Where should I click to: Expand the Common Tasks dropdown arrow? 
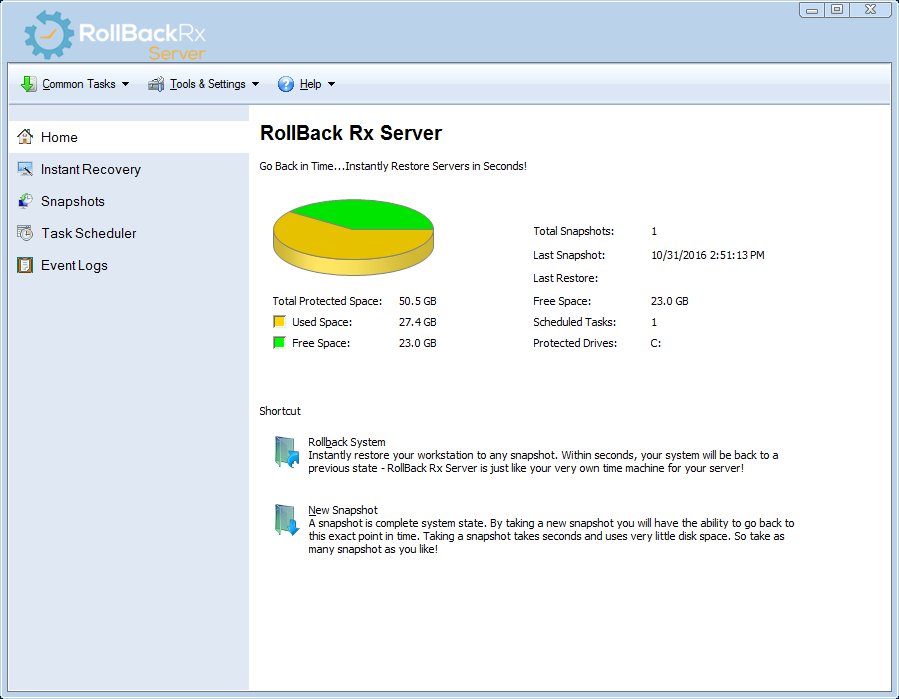tap(125, 84)
